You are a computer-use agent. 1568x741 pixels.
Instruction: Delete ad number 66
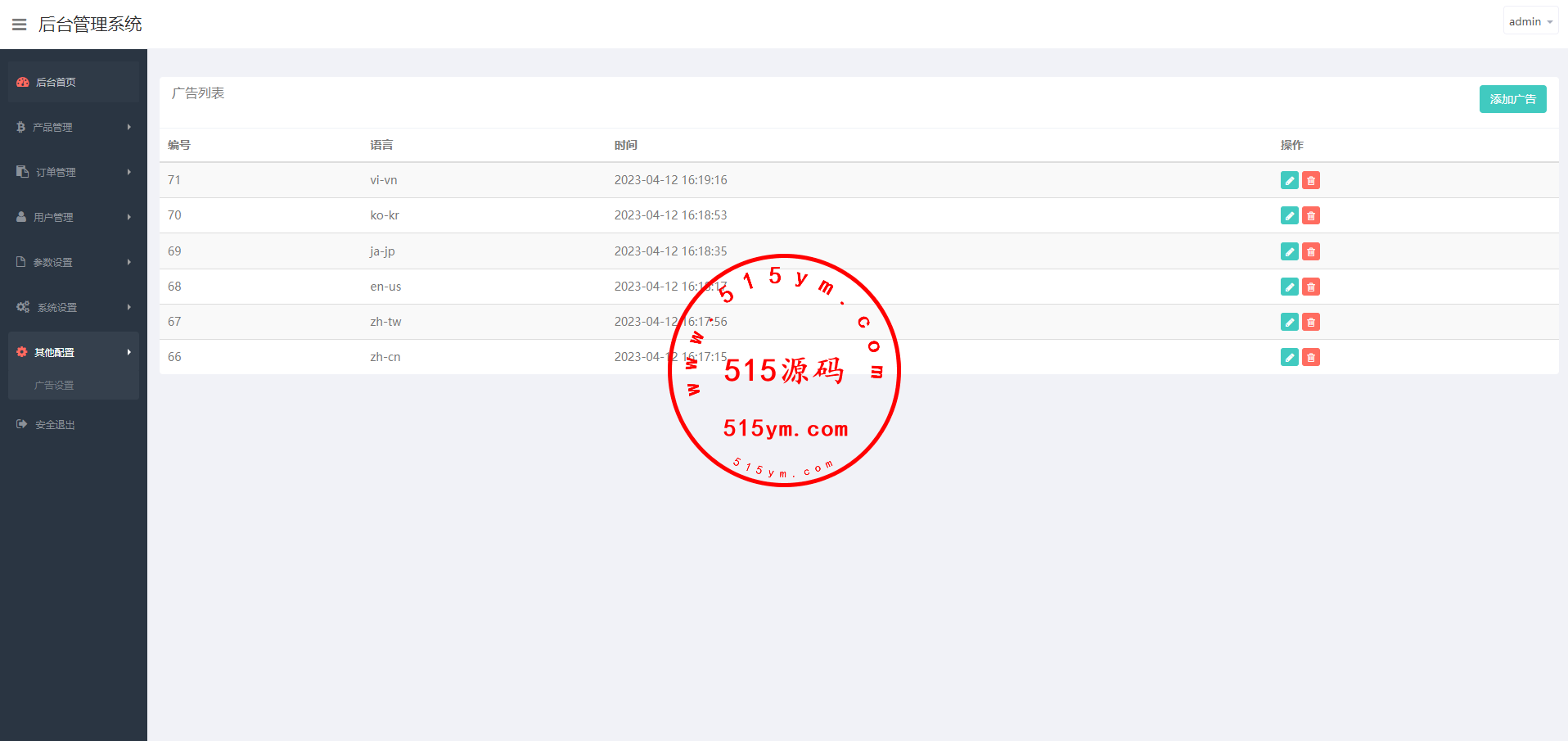point(1310,357)
